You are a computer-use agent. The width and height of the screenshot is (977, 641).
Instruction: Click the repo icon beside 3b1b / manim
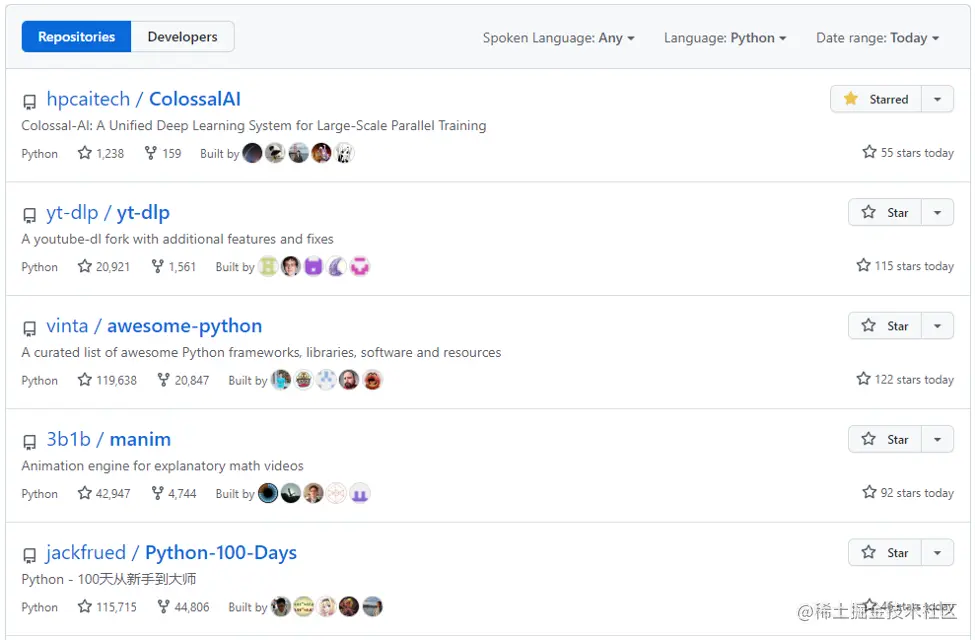coord(29,442)
